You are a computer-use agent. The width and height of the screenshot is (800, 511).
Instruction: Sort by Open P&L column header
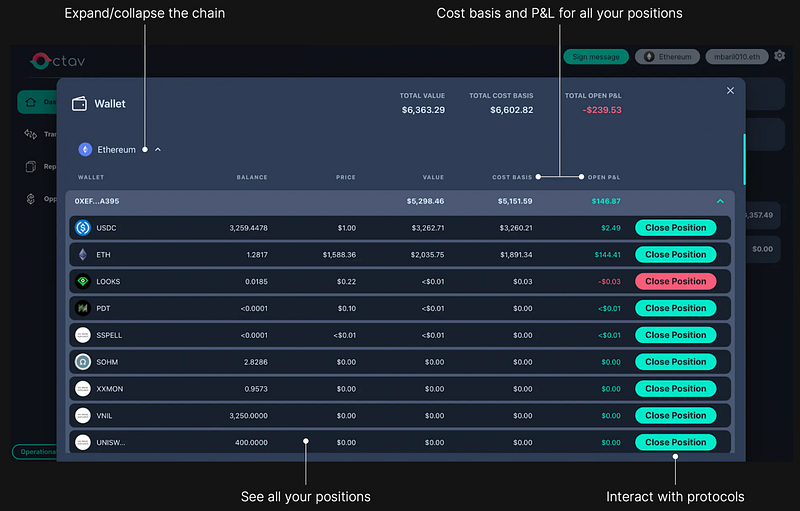coord(603,177)
